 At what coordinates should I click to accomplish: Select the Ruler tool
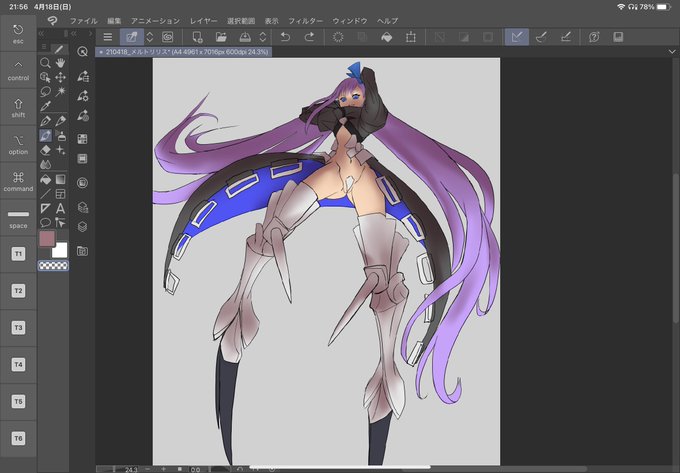point(45,209)
